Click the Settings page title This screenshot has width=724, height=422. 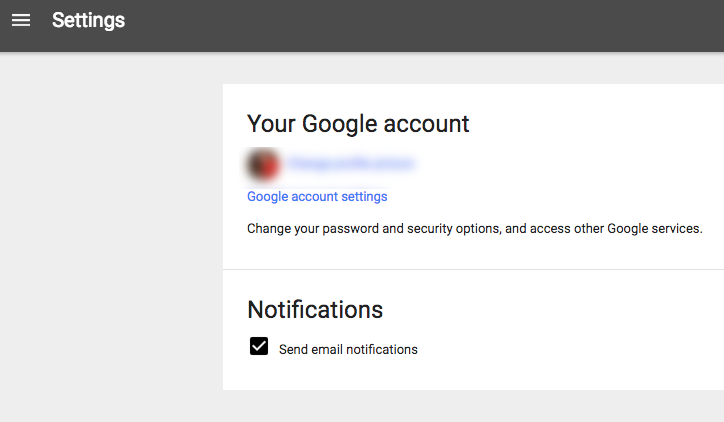(x=88, y=20)
